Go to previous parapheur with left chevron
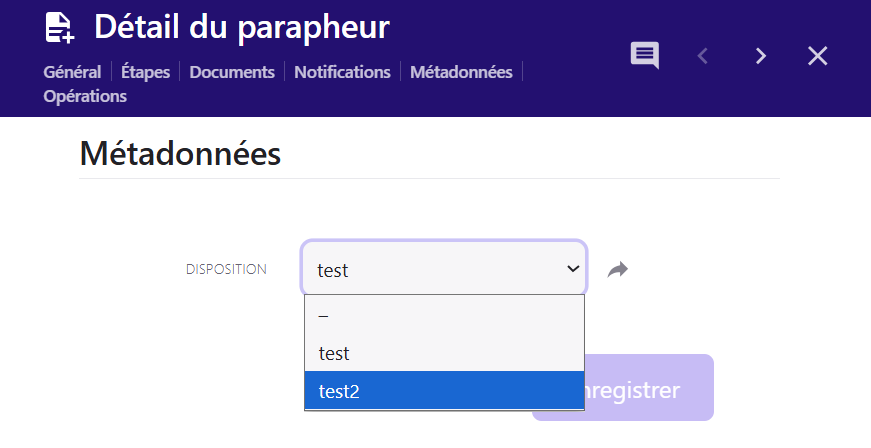The width and height of the screenshot is (871, 448). [702, 56]
